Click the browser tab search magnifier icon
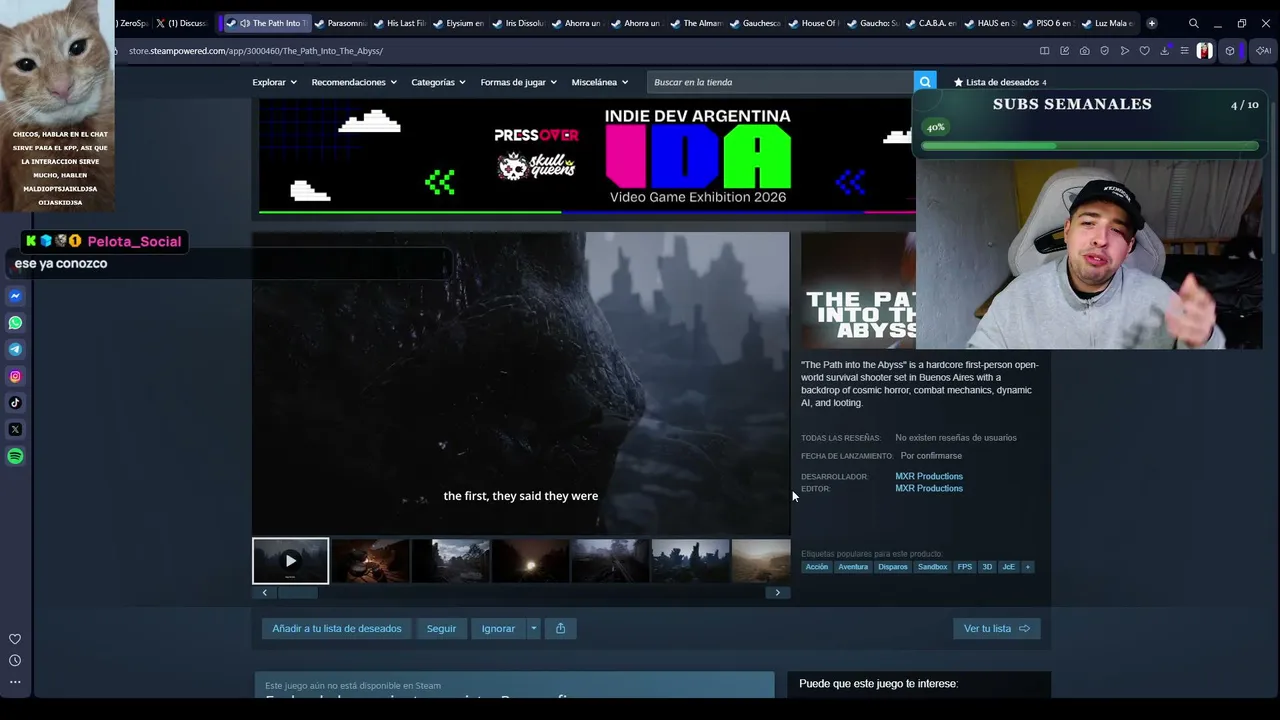The image size is (1280, 720). pos(1193,23)
